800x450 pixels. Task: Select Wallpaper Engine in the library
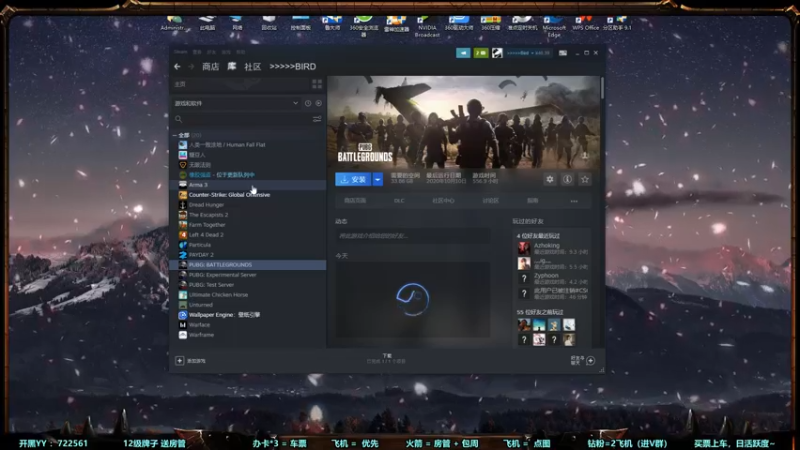(248, 315)
